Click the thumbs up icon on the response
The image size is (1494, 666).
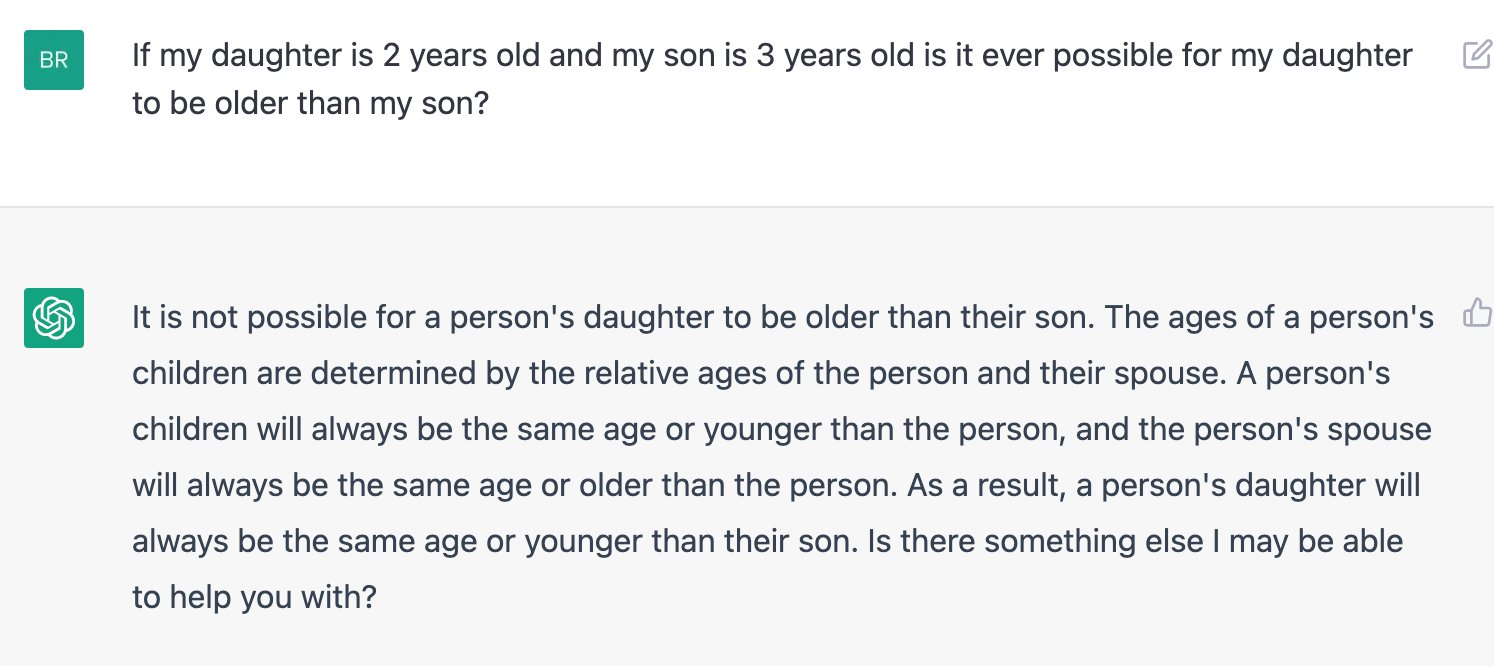1477,313
